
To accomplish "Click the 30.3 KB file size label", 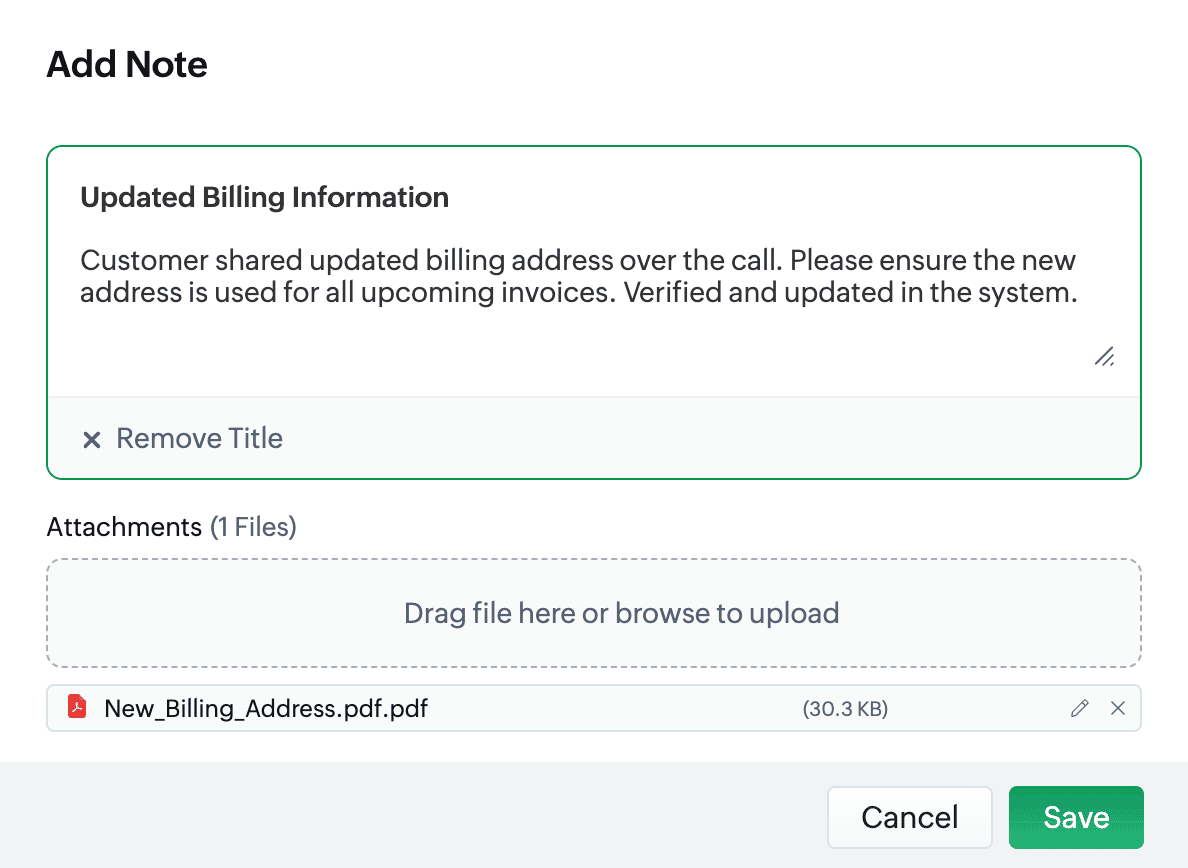I will pyautogui.click(x=845, y=709).
